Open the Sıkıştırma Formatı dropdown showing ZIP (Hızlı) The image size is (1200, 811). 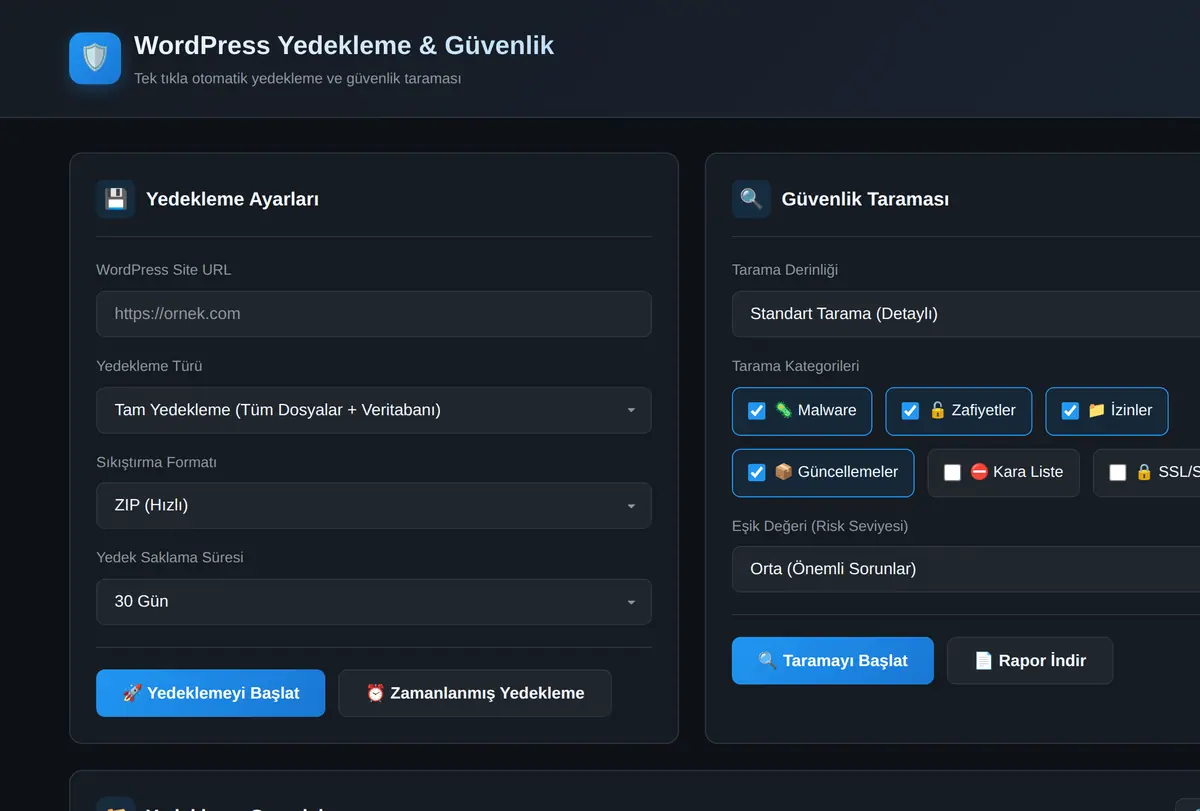pos(374,506)
